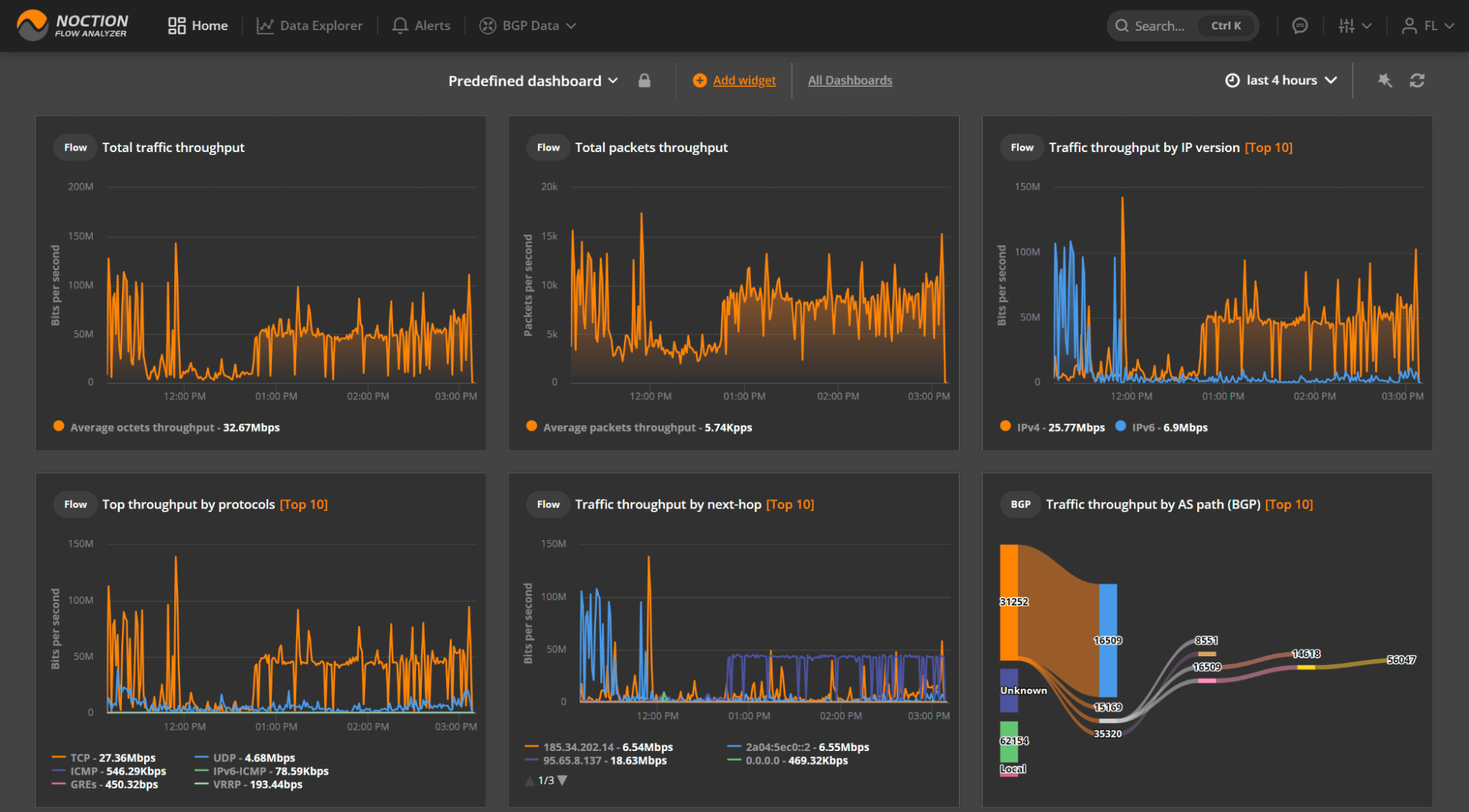This screenshot has height=812, width=1469.
Task: Click the Flow badge on Top throughput by protocols
Action: [x=75, y=505]
